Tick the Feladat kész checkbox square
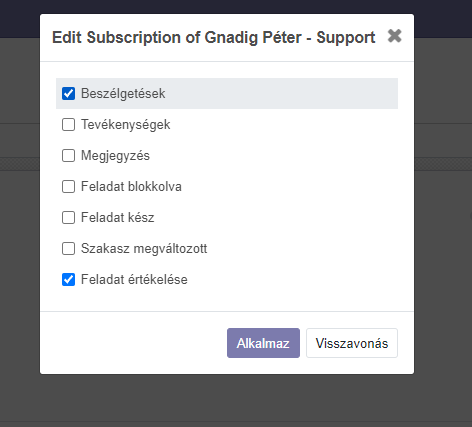This screenshot has width=472, height=427. coord(68,218)
